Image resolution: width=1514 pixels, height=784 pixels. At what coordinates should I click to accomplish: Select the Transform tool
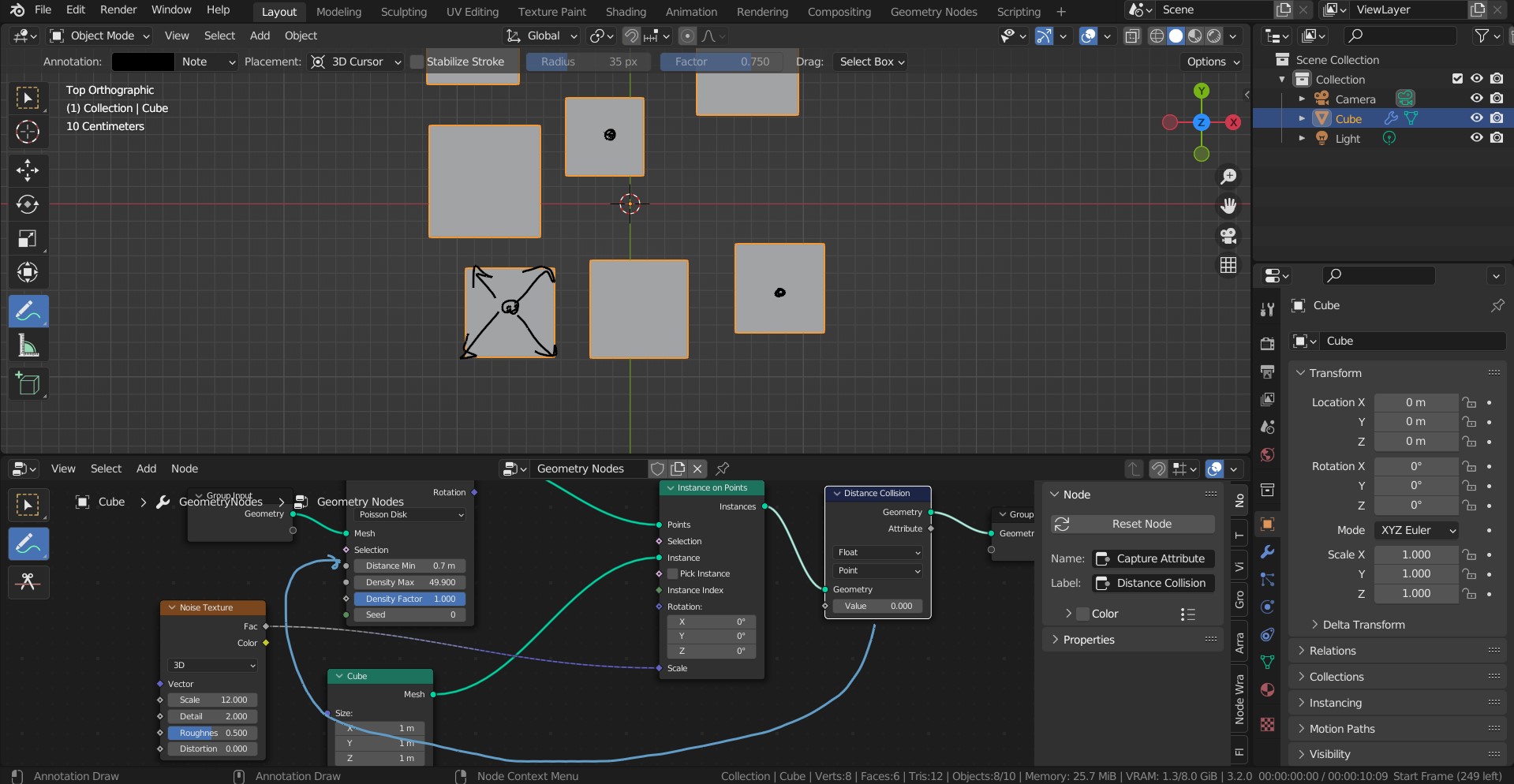click(28, 272)
